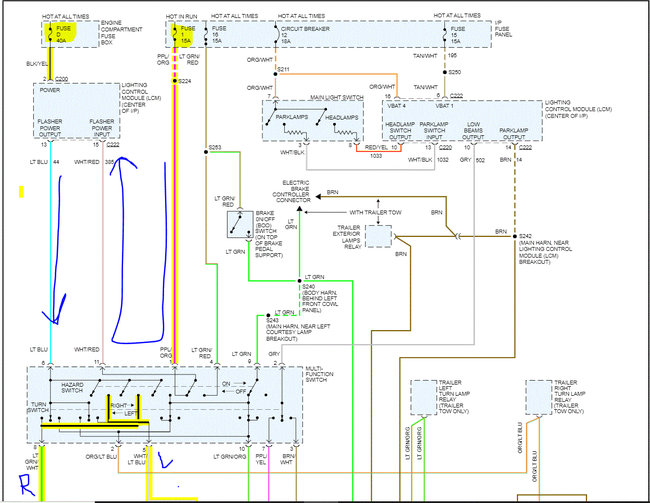The width and height of the screenshot is (650, 503).
Task: Click the RED/YEL wire label
Action: point(376,147)
